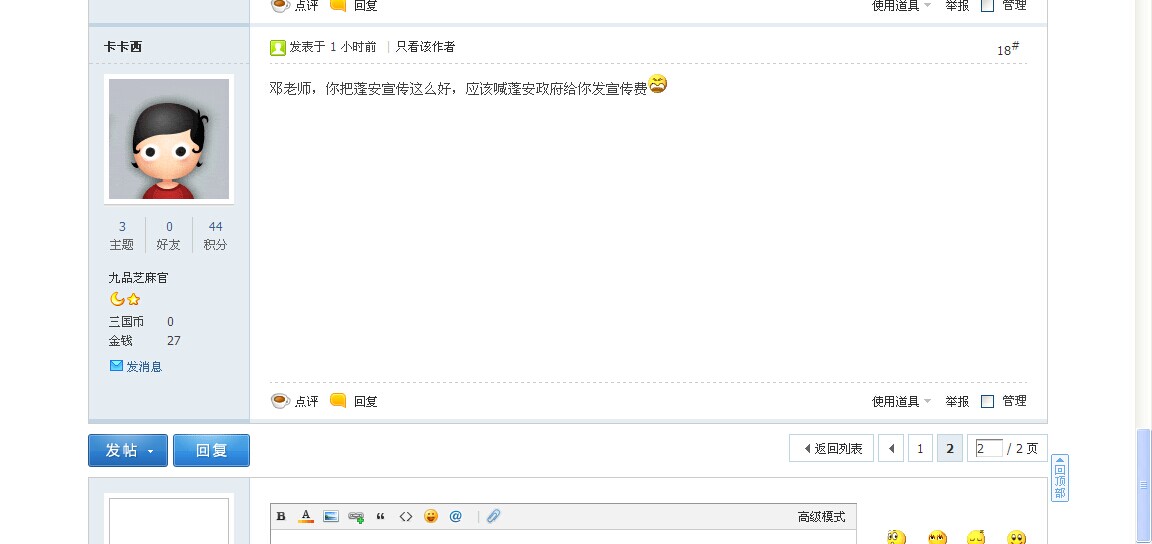1152x544 pixels.
Task: Toggle bold formatting in the reply editor
Action: click(x=281, y=516)
